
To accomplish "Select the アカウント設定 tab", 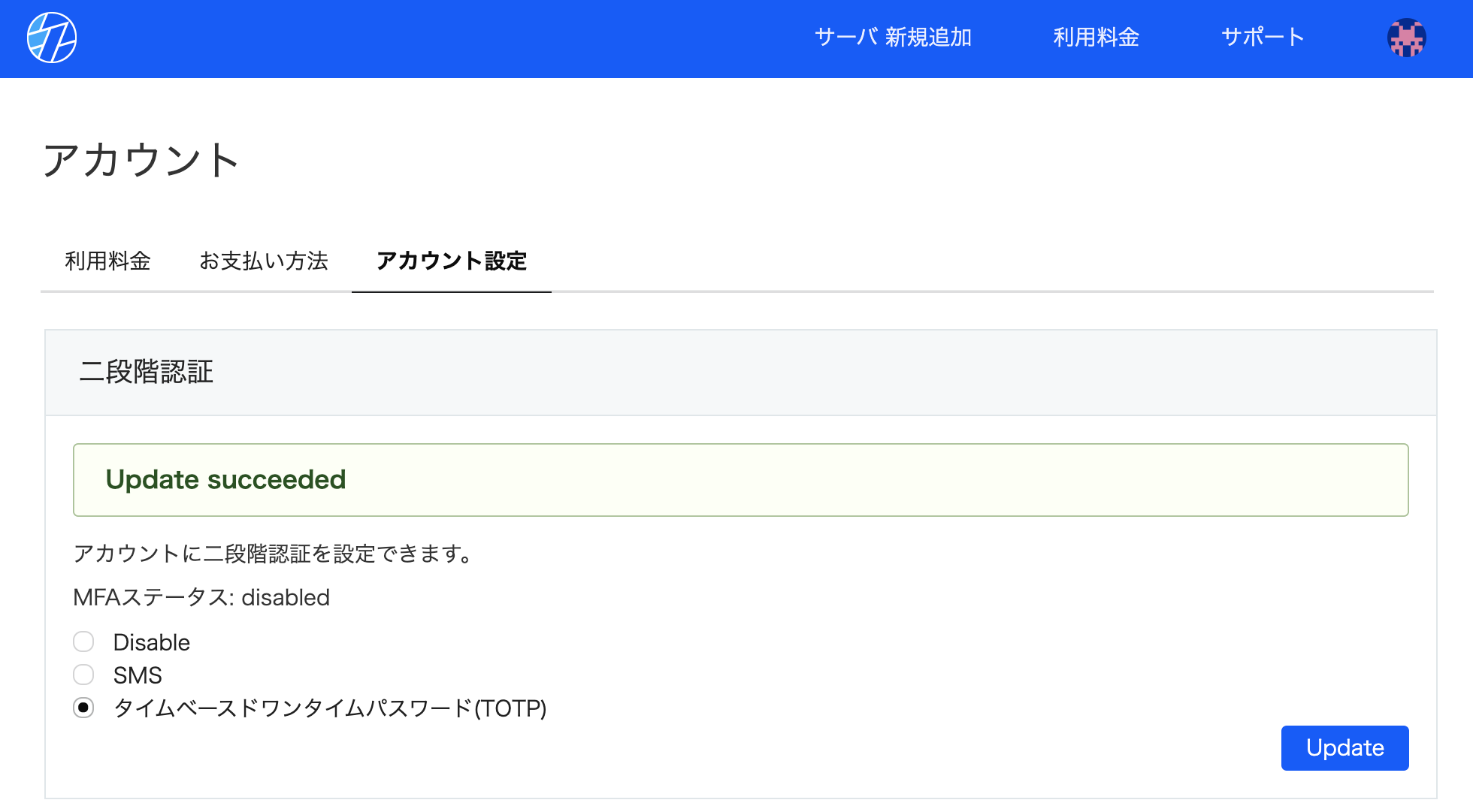I will 452,261.
